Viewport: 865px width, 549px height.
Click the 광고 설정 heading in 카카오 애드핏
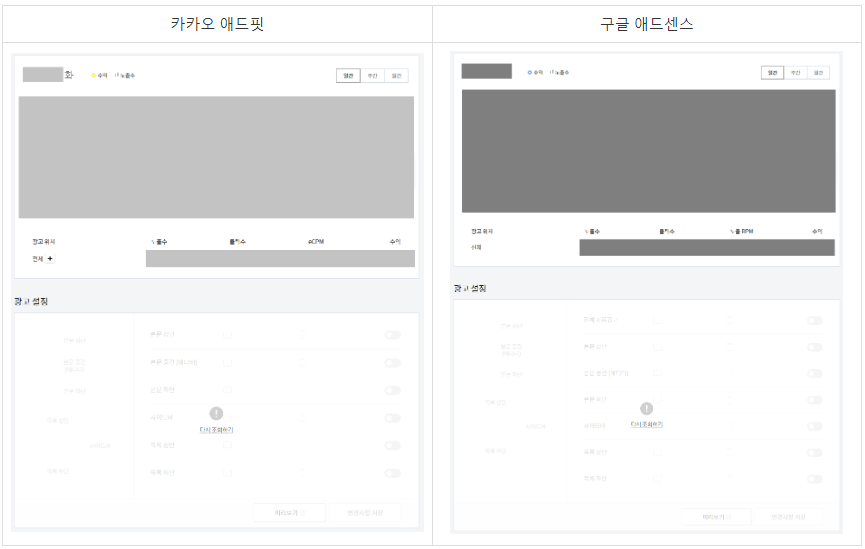tap(31, 301)
